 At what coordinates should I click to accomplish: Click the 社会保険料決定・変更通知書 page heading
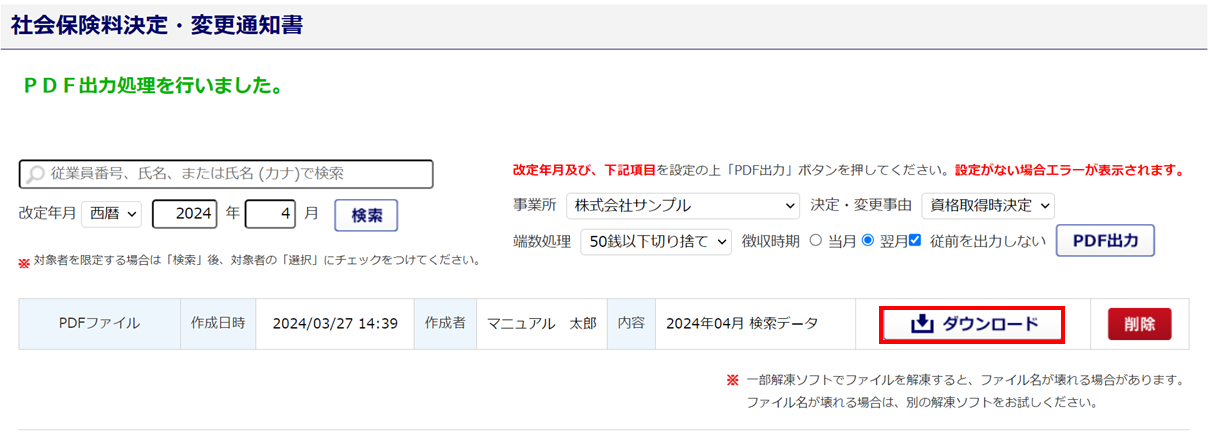(x=157, y=25)
